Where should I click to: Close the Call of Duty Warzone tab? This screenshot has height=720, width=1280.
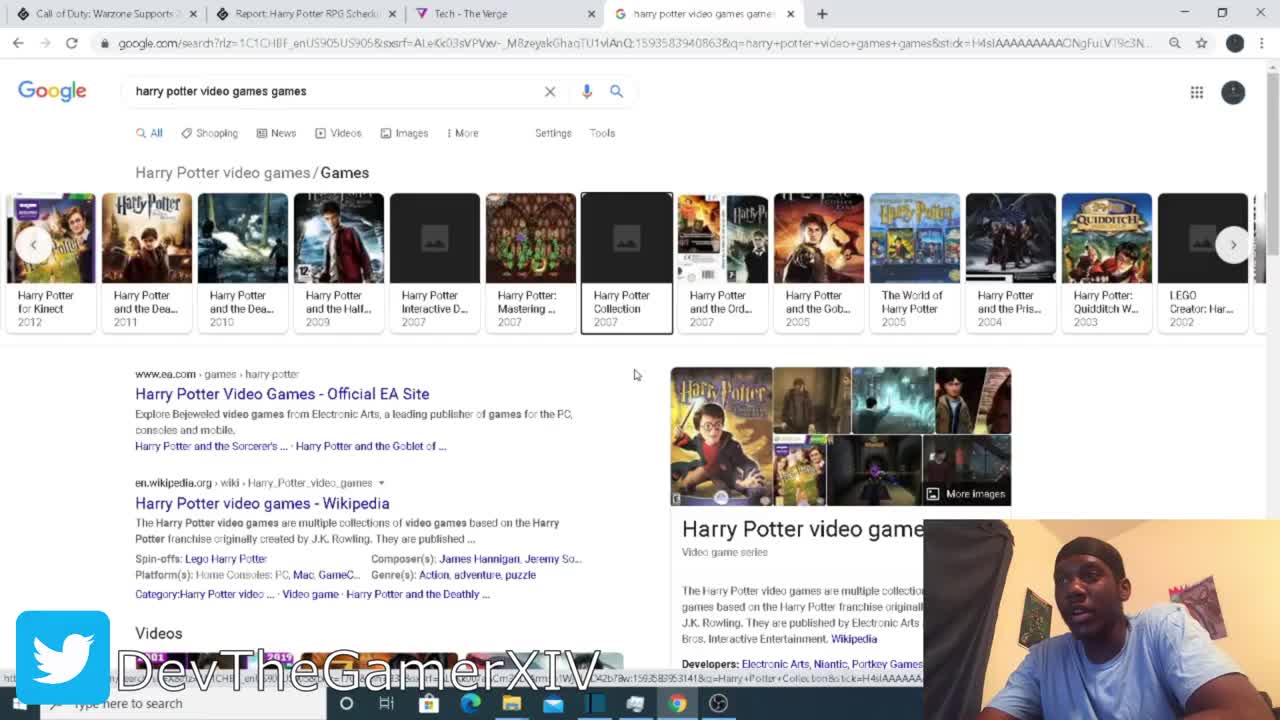193,14
